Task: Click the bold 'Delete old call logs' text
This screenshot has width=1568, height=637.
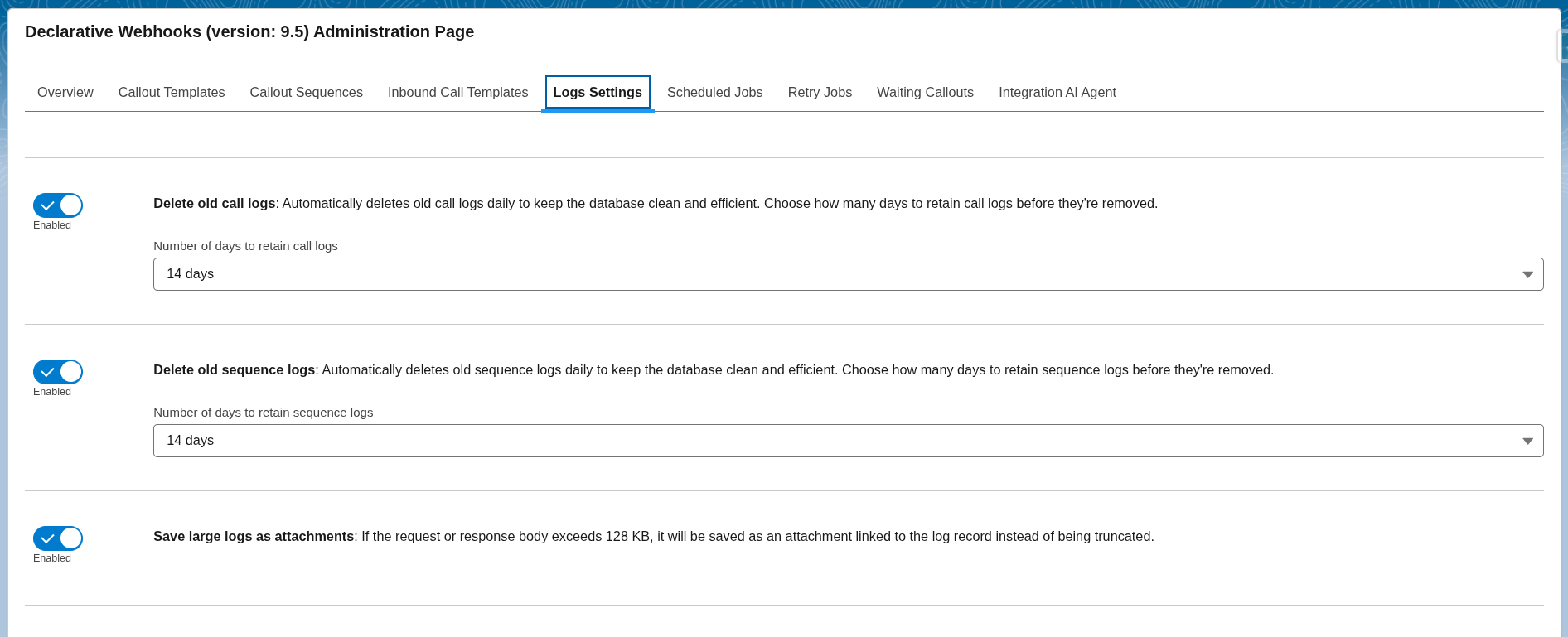Action: [214, 204]
